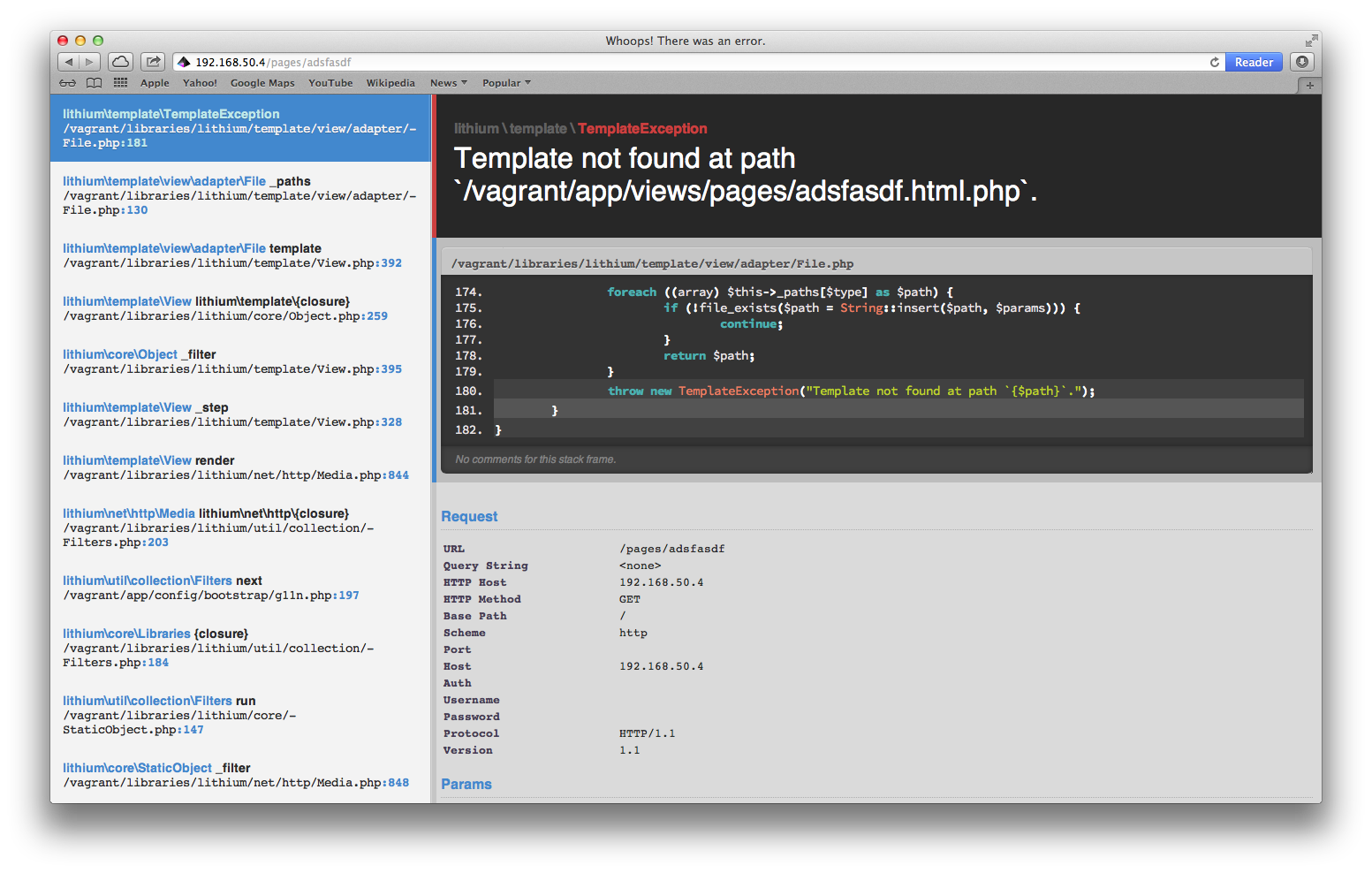
Task: Open the Apple bookmark
Action: [155, 83]
